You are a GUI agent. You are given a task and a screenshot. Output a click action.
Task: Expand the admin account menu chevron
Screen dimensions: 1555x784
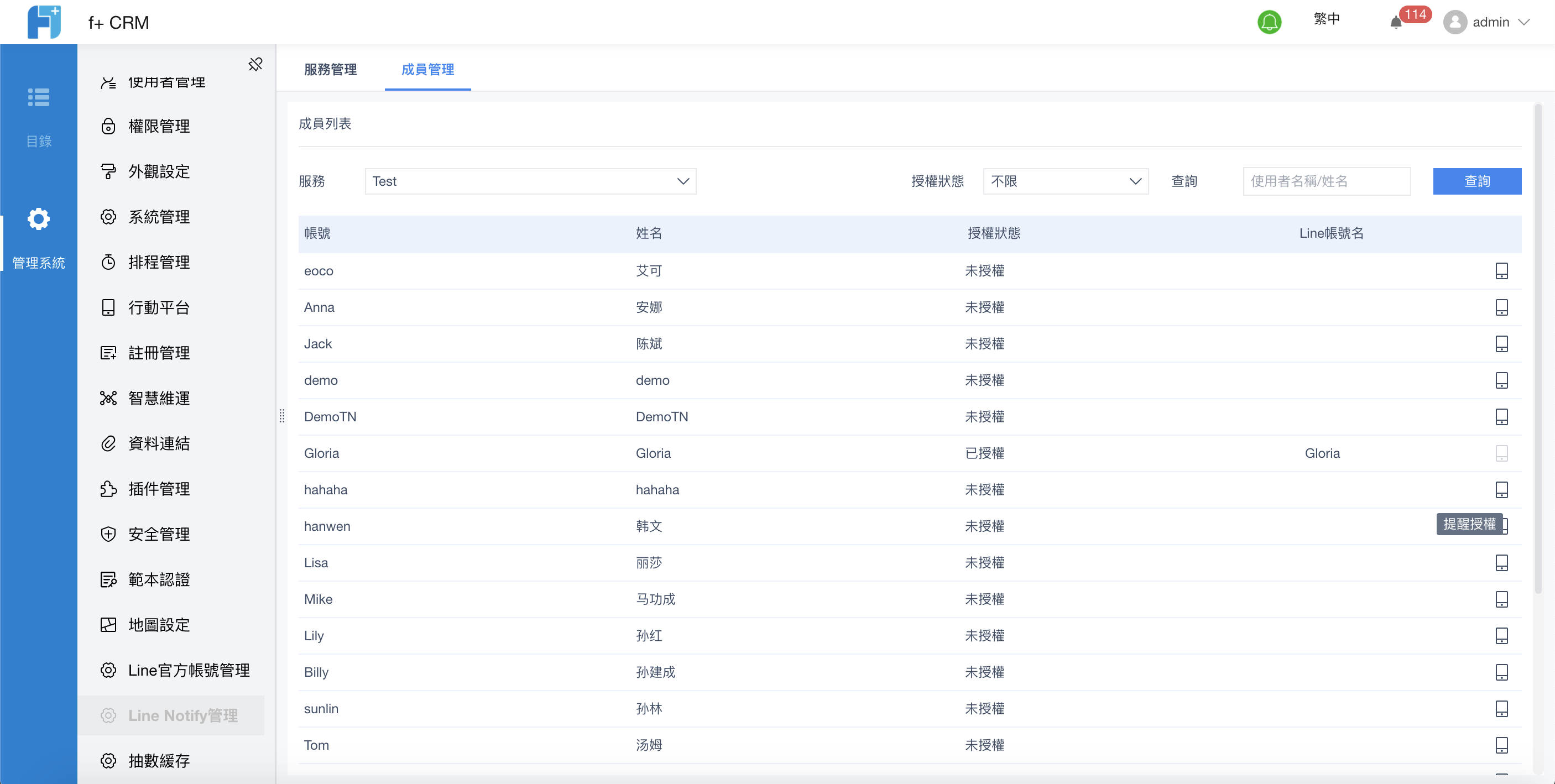1523,22
